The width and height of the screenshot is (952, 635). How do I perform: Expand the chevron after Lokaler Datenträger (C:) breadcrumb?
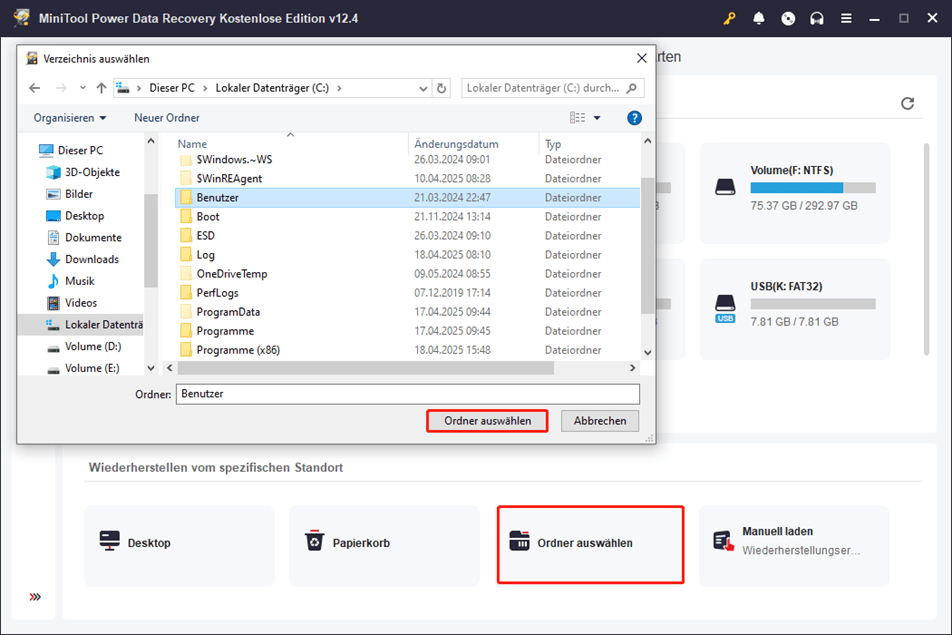pos(339,88)
